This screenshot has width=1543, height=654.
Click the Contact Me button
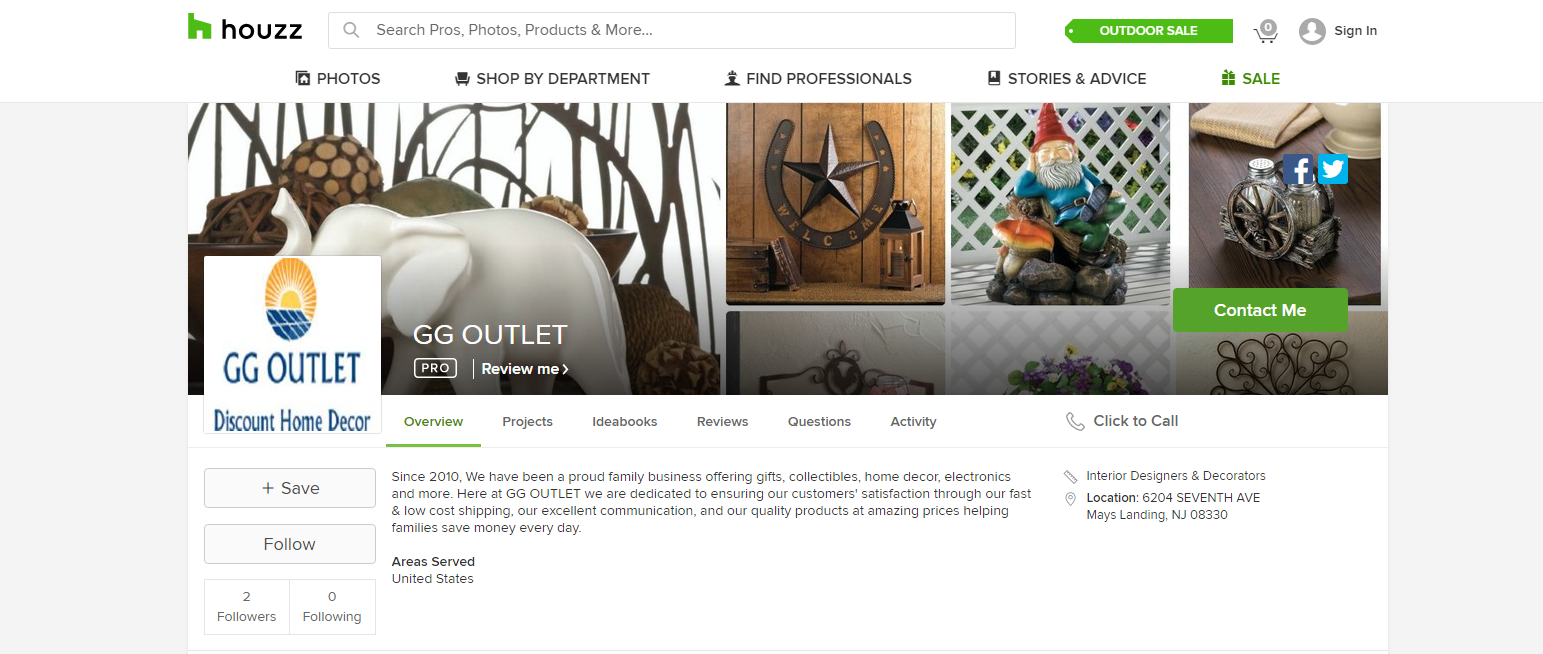tap(1260, 310)
